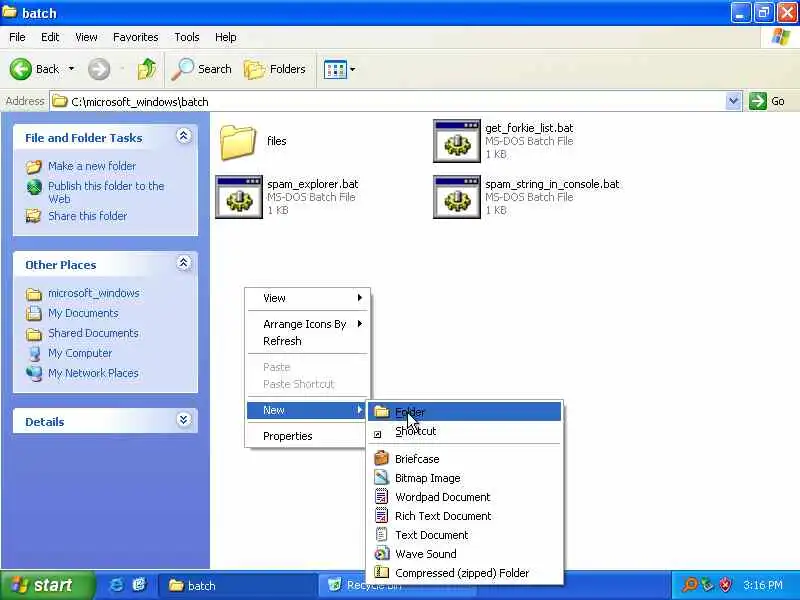This screenshot has height=600, width=800.
Task: Expand the Address bar dropdown
Action: click(733, 101)
